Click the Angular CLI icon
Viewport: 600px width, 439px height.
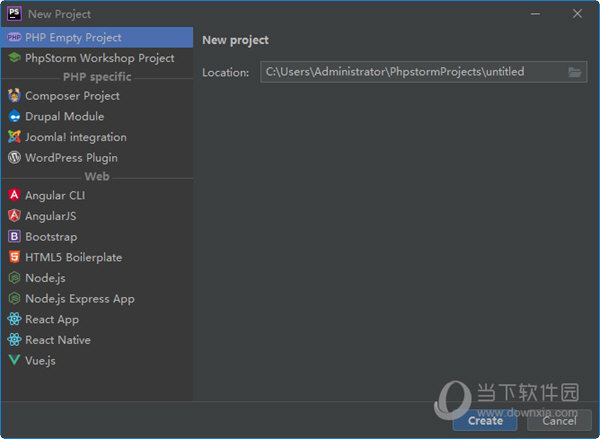click(x=14, y=195)
